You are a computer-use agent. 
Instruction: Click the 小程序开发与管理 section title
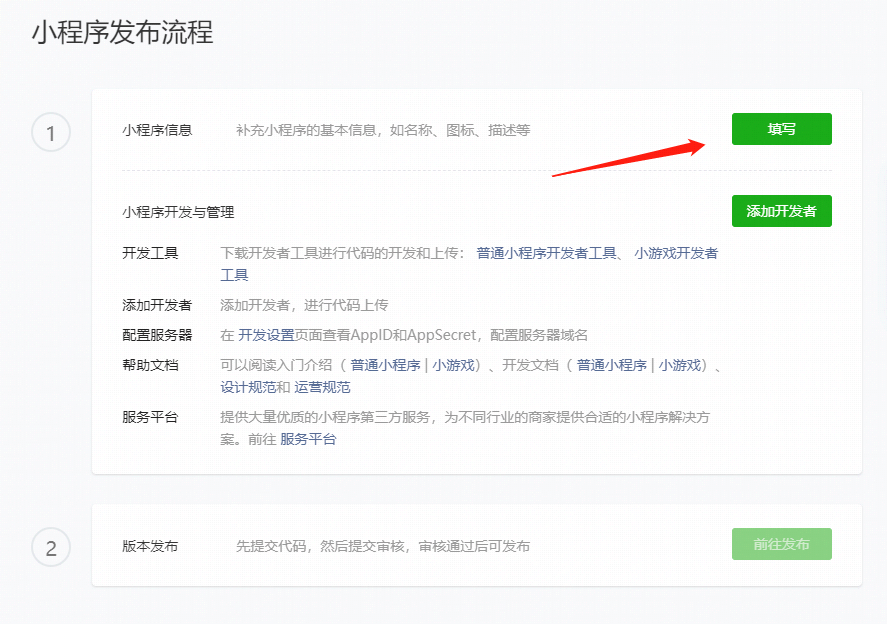(178, 212)
